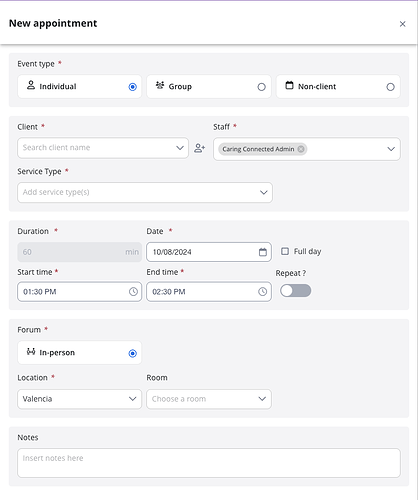Open the date picker calendar icon
The image size is (418, 500).
263,252
